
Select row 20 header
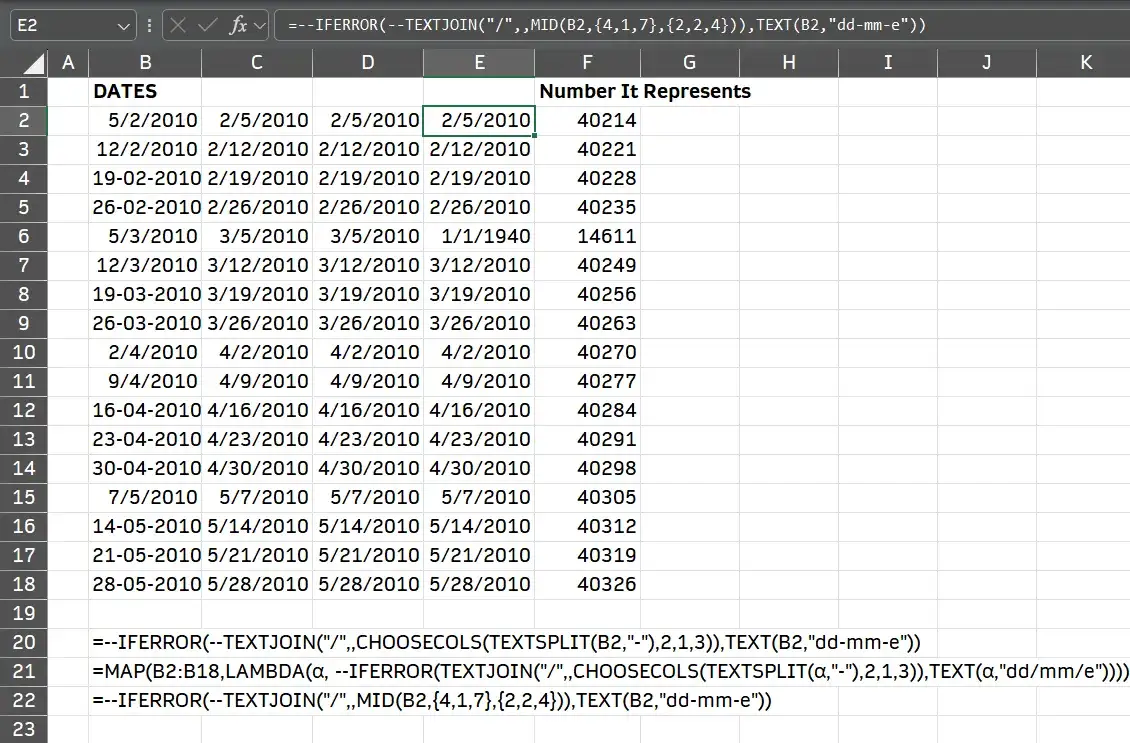23,642
